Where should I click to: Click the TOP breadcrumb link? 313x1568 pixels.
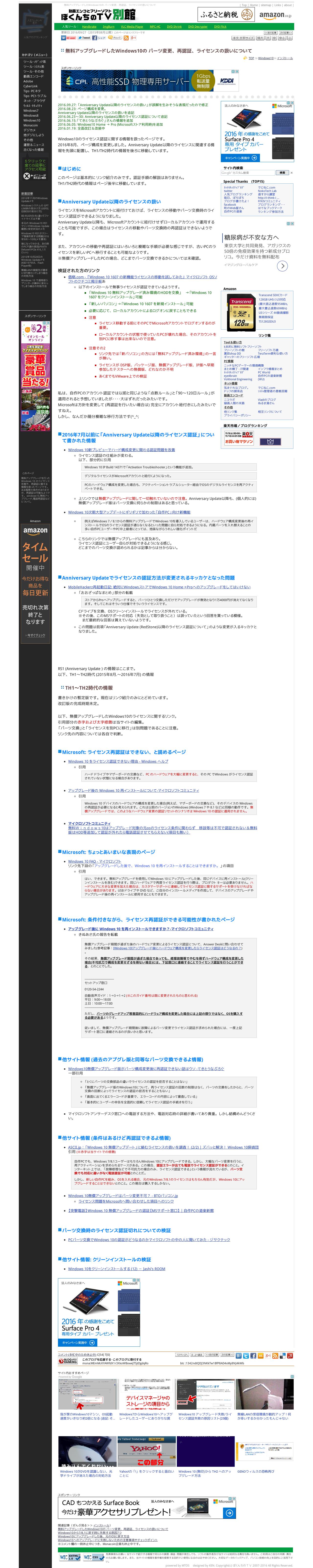pyautogui.click(x=251, y=58)
